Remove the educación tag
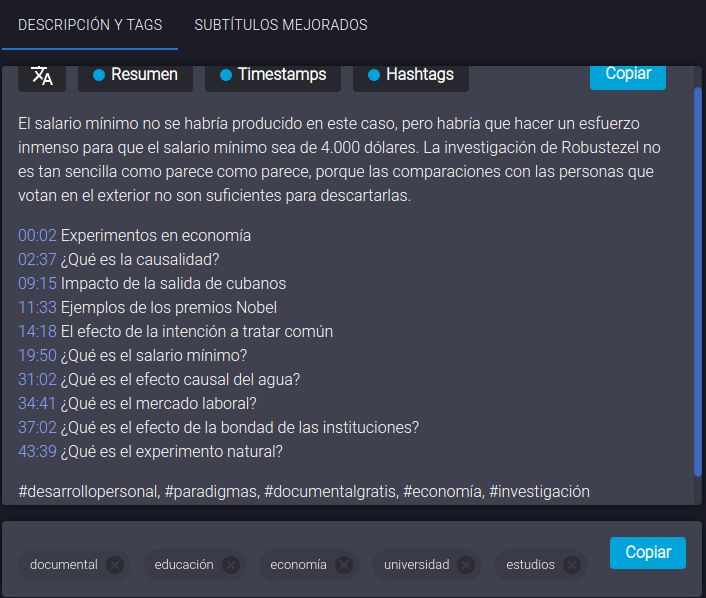This screenshot has width=706, height=598. coord(231,565)
